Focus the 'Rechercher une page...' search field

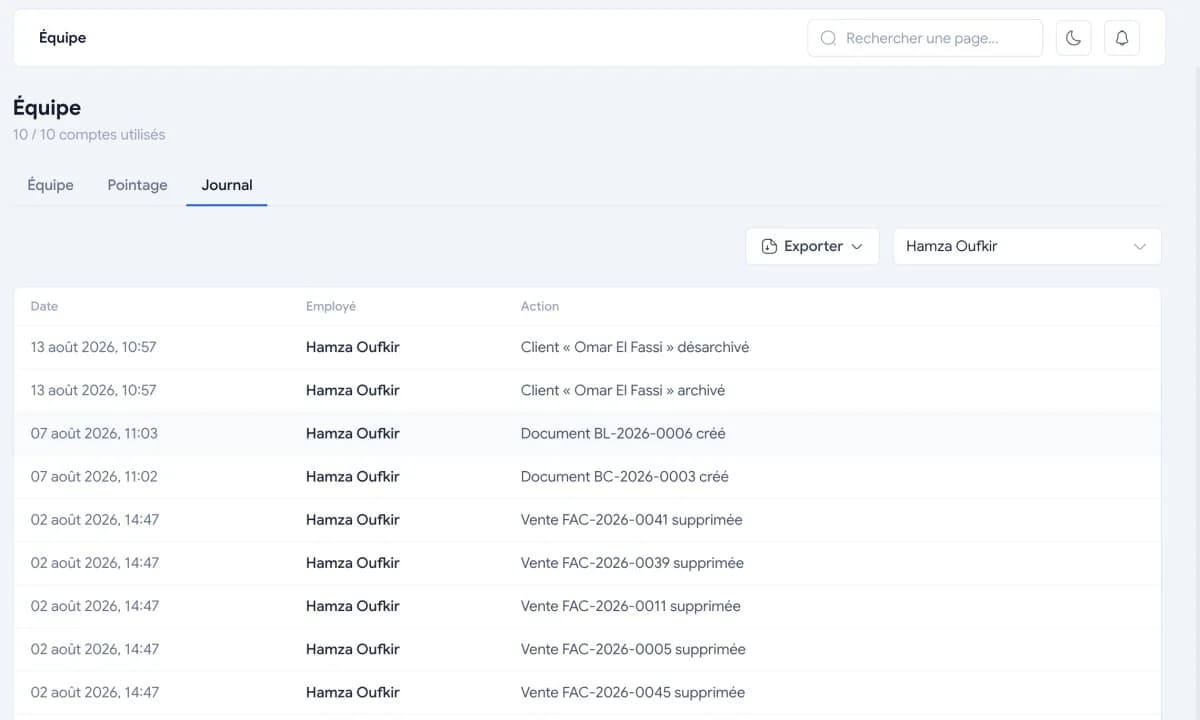click(x=925, y=38)
